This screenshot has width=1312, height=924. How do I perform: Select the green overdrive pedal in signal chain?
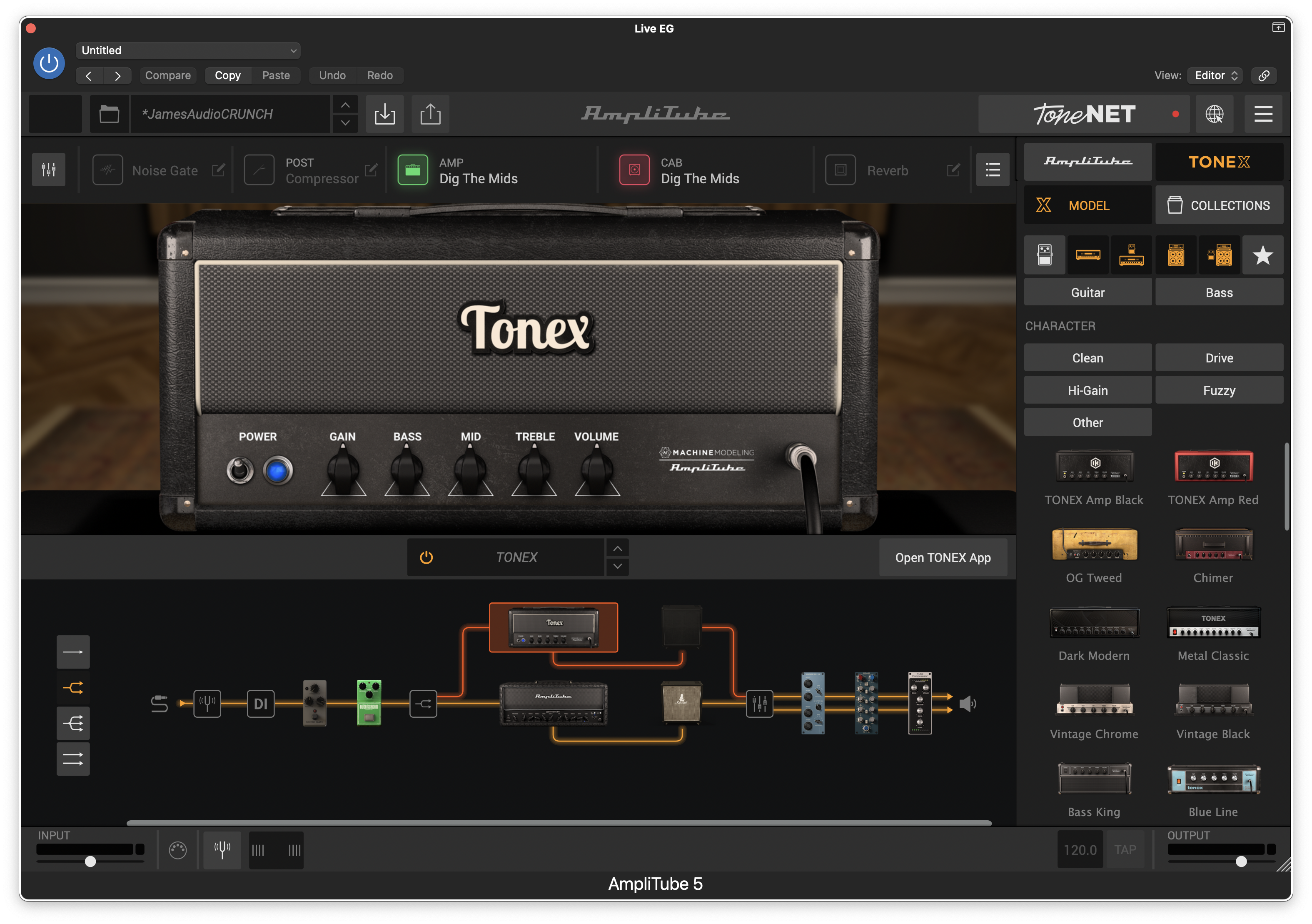pos(369,702)
